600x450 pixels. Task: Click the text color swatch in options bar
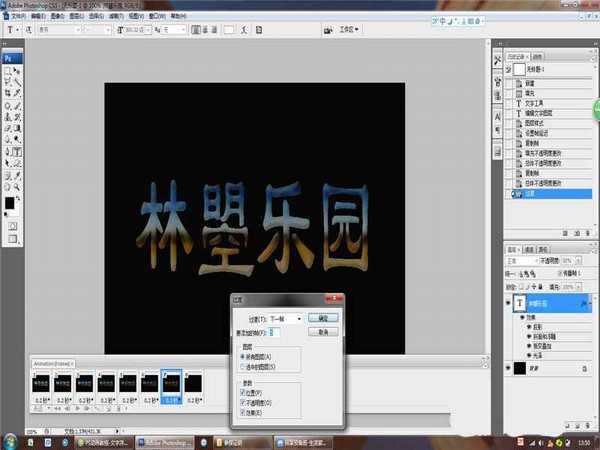point(229,30)
